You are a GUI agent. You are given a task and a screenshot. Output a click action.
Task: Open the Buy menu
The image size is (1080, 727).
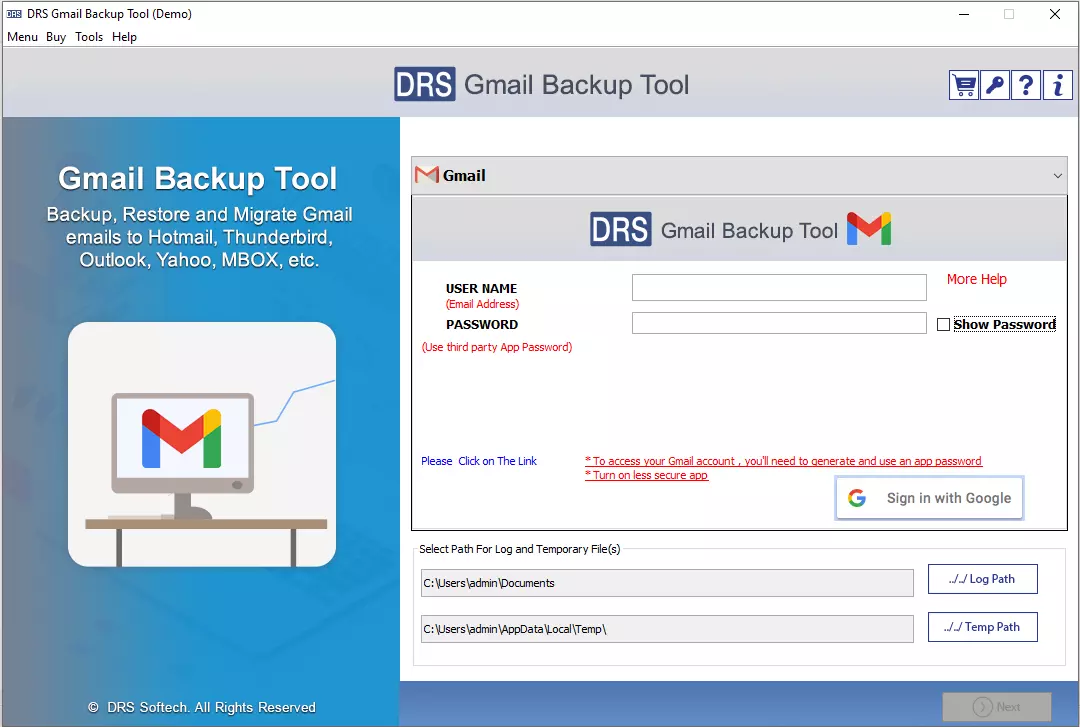(55, 36)
